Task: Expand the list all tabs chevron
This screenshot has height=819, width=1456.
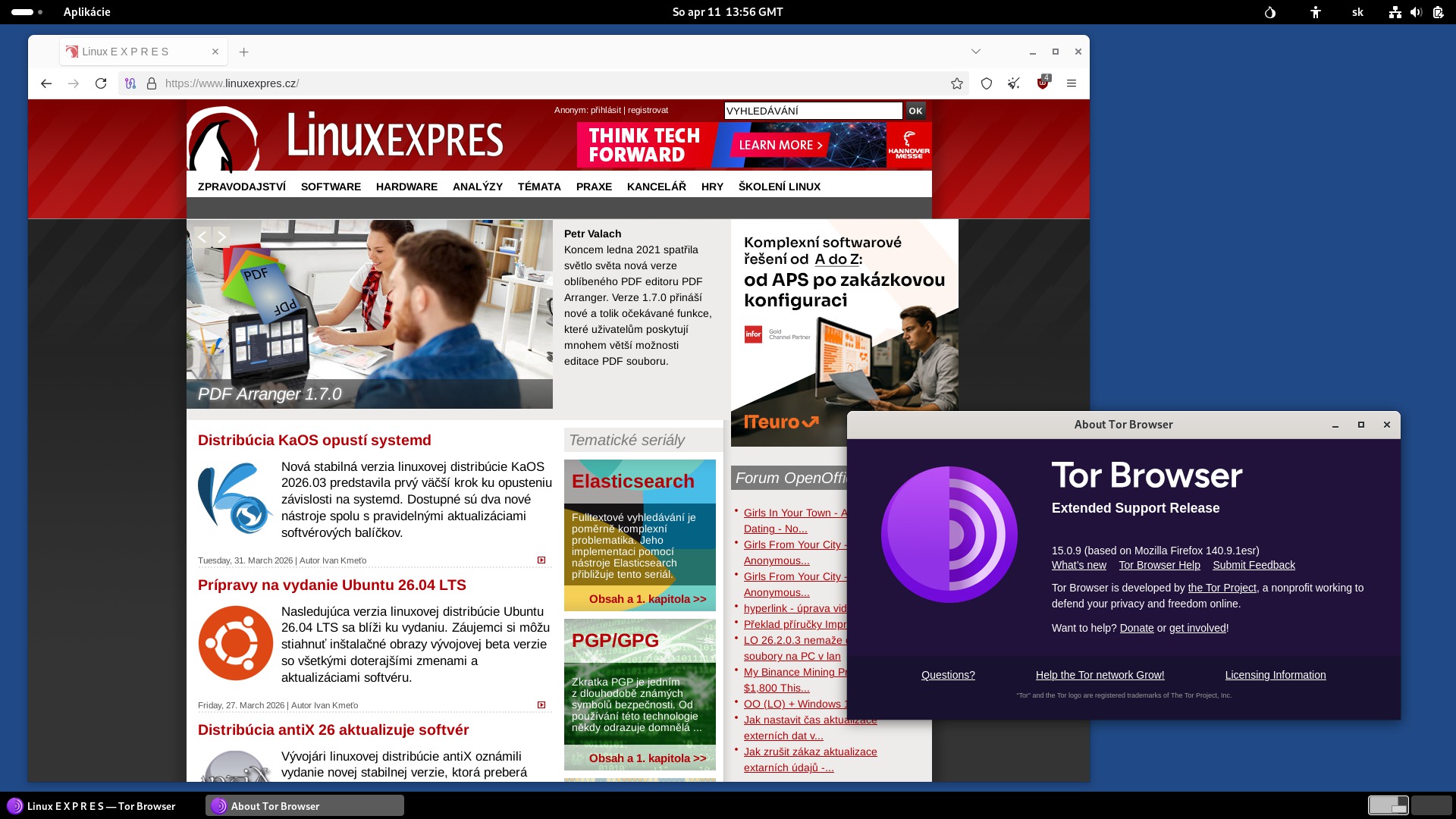Action: (976, 52)
